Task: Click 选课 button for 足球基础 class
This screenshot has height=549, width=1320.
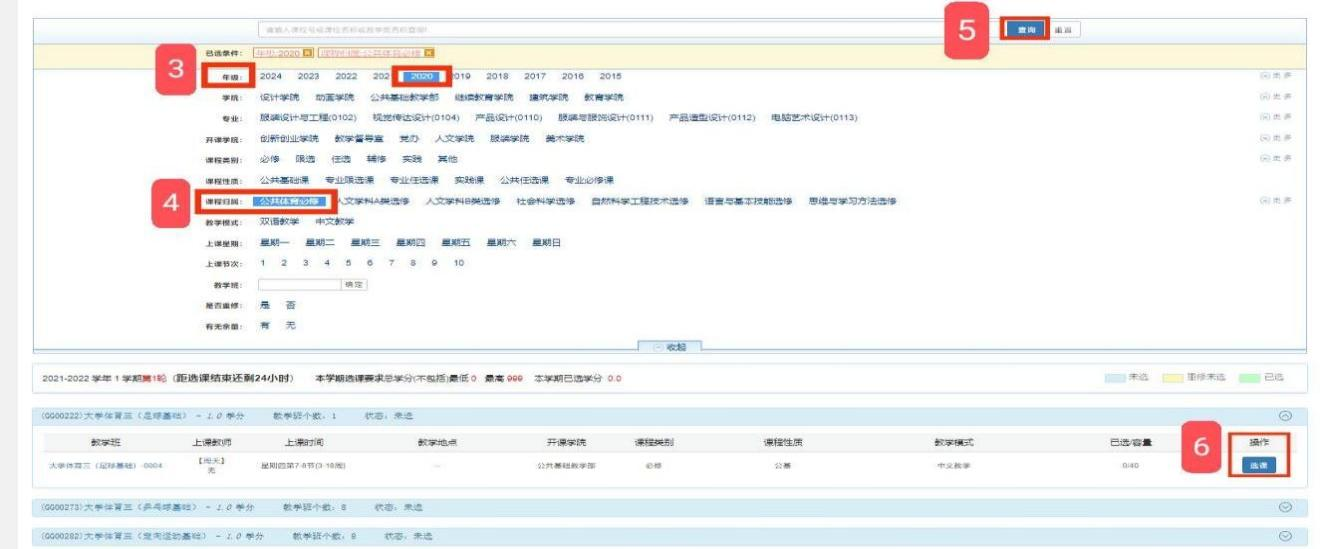Action: click(x=1258, y=466)
